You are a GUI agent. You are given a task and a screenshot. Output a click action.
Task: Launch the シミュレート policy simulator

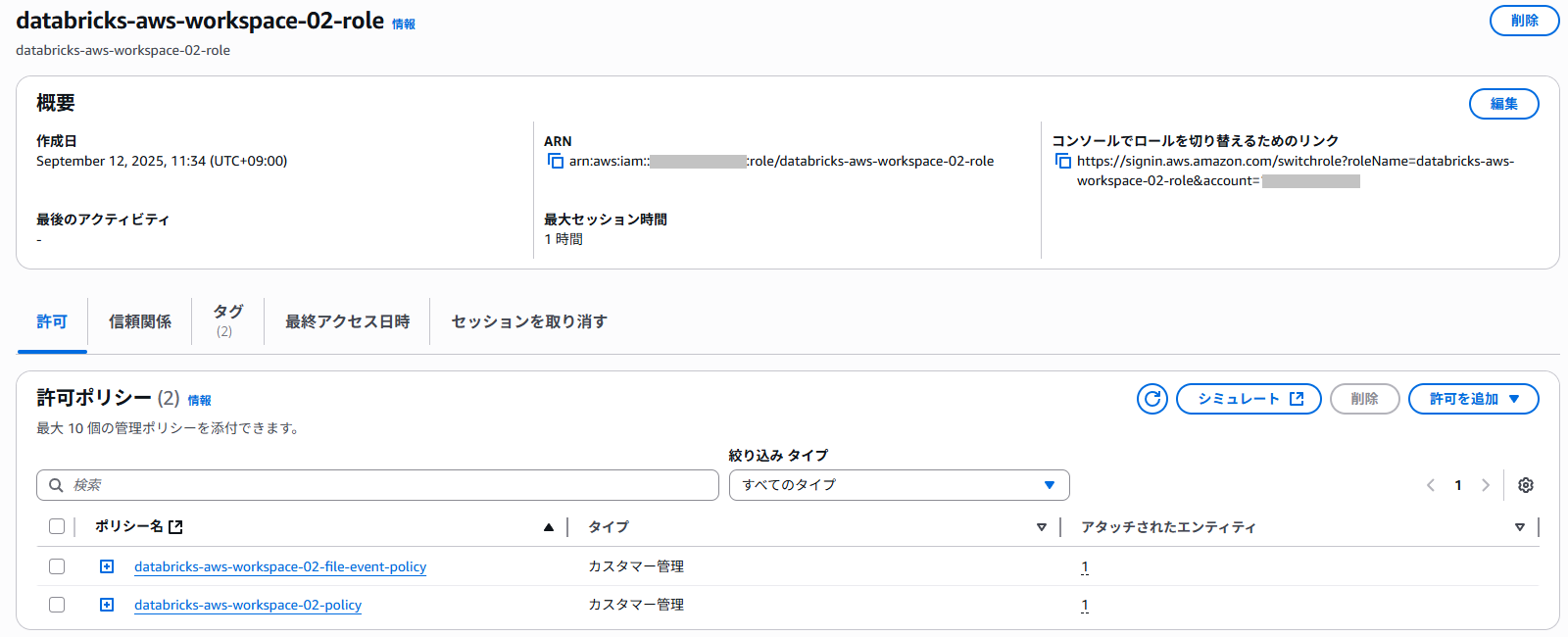1249,399
